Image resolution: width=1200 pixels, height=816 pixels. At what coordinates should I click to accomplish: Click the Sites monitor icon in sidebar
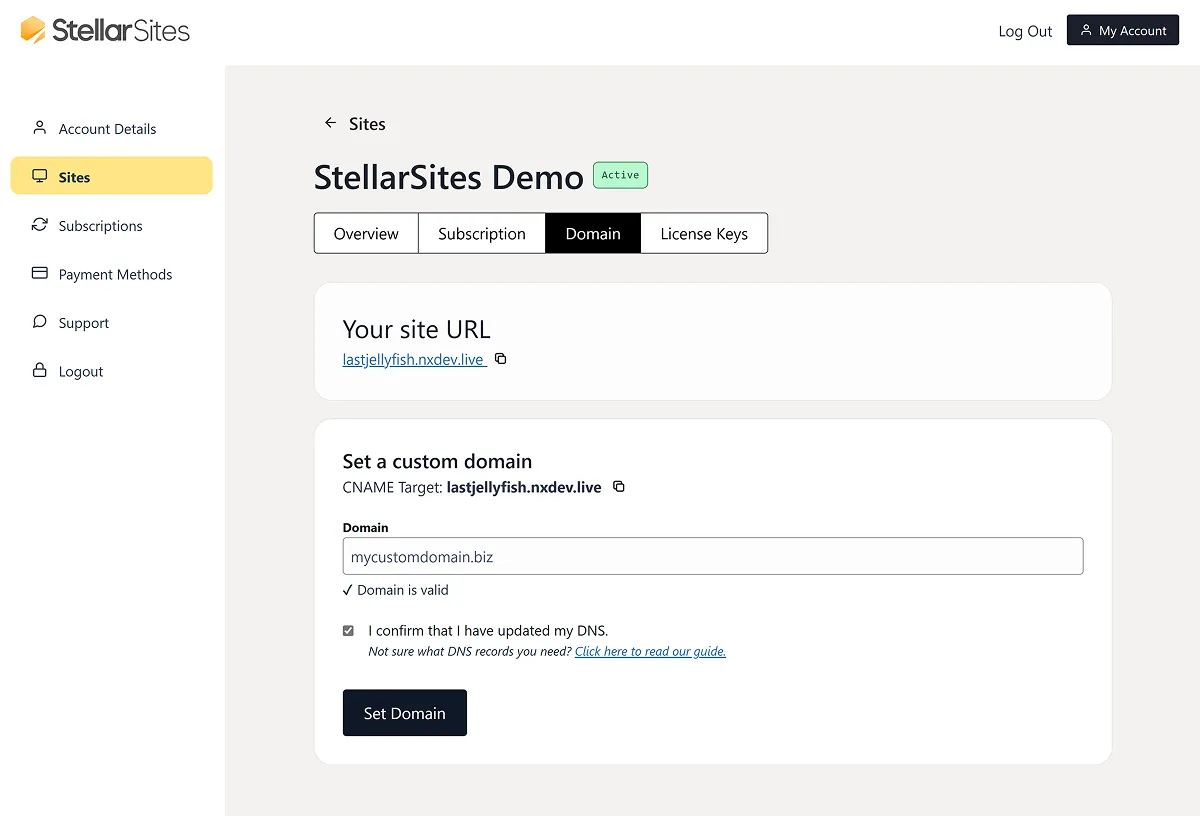pyautogui.click(x=40, y=175)
